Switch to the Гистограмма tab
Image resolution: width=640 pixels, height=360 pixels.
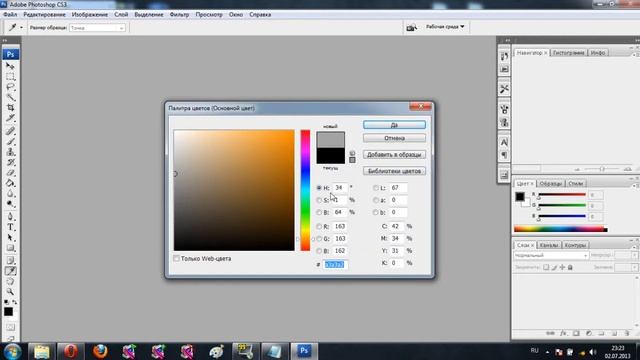(x=569, y=53)
